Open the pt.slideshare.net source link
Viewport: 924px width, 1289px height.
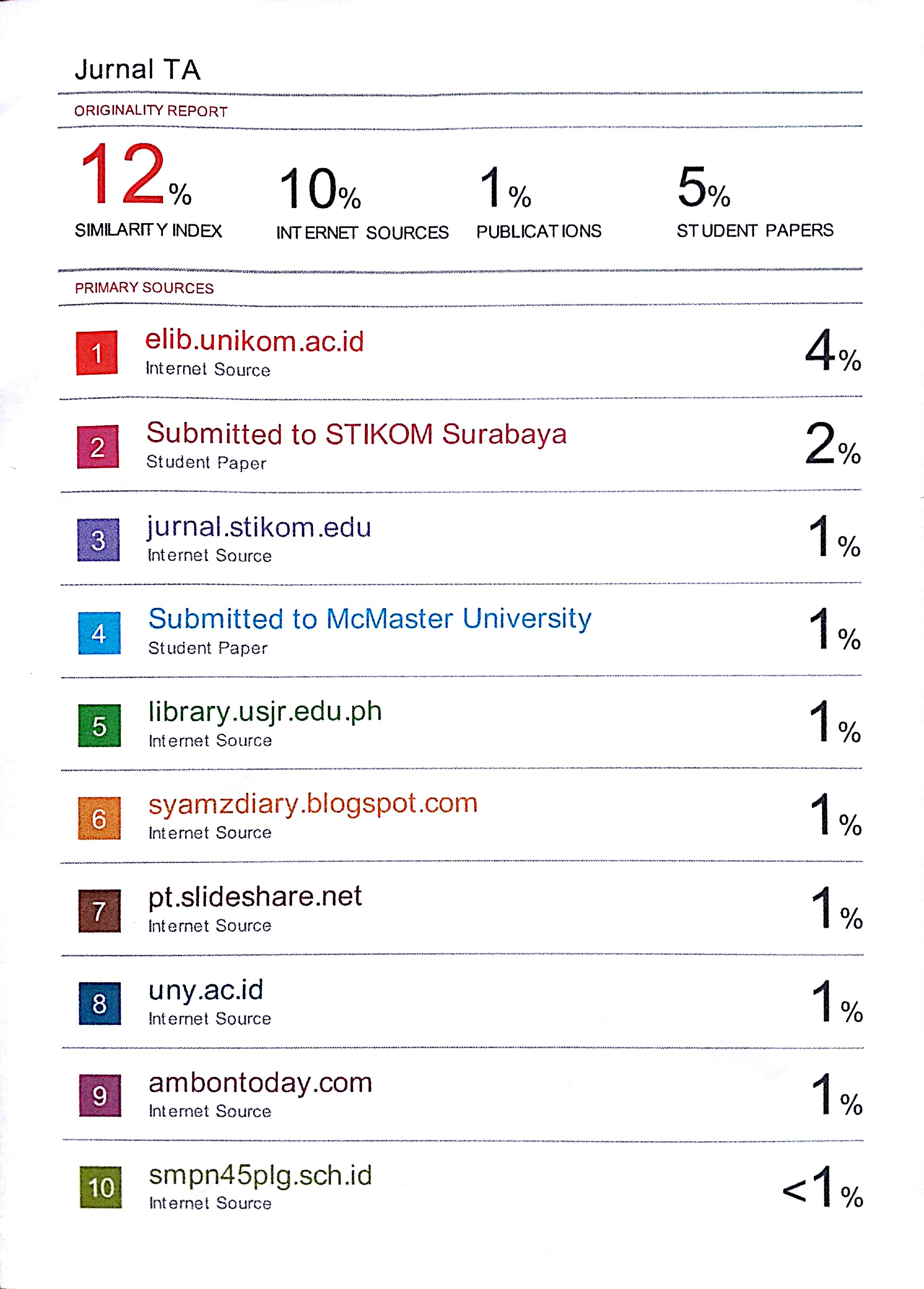click(255, 897)
